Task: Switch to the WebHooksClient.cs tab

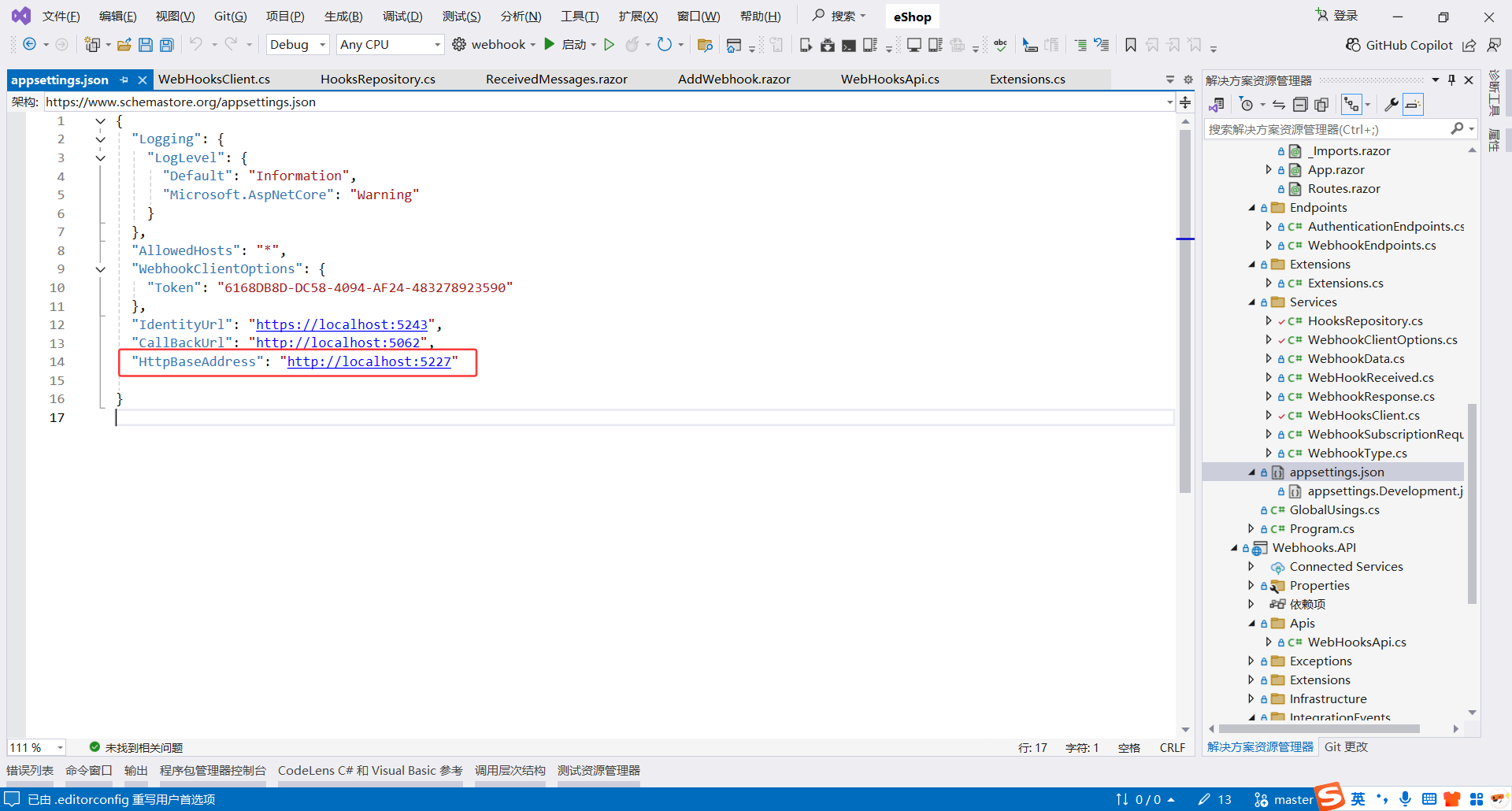Action: pos(214,80)
